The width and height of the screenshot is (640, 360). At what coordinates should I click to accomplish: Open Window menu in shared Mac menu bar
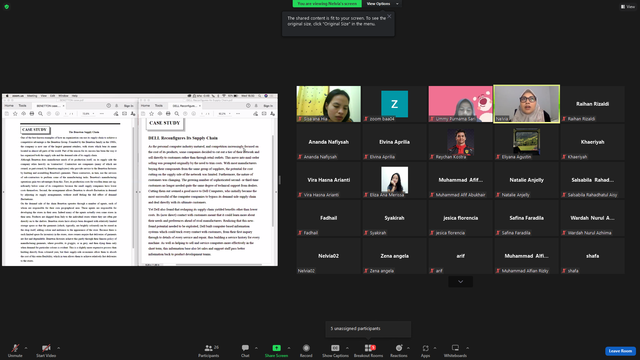[x=63, y=96]
